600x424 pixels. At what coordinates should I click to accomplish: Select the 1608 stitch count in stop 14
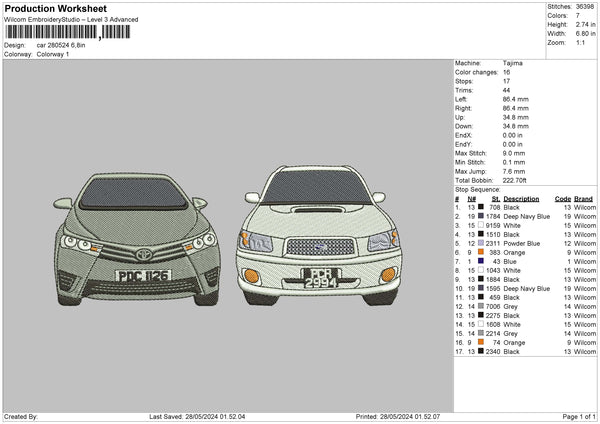click(x=493, y=325)
